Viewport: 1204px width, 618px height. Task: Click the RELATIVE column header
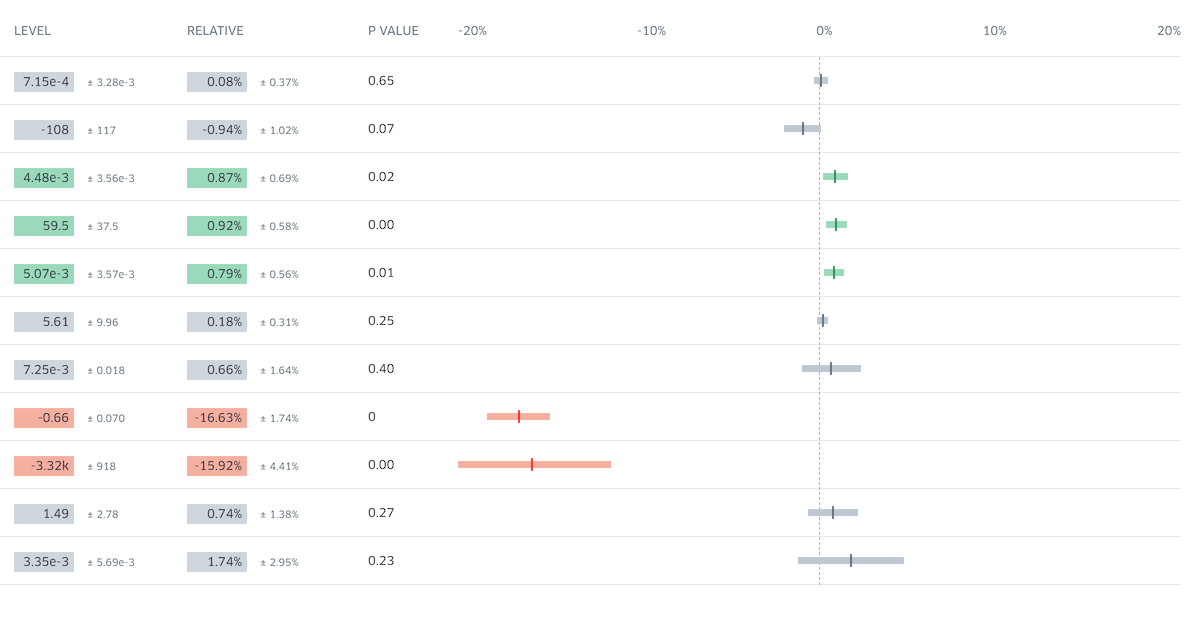(x=215, y=31)
